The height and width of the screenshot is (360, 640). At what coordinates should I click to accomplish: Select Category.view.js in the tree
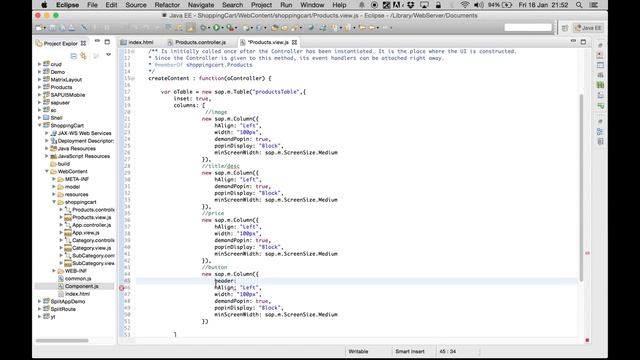91,248
